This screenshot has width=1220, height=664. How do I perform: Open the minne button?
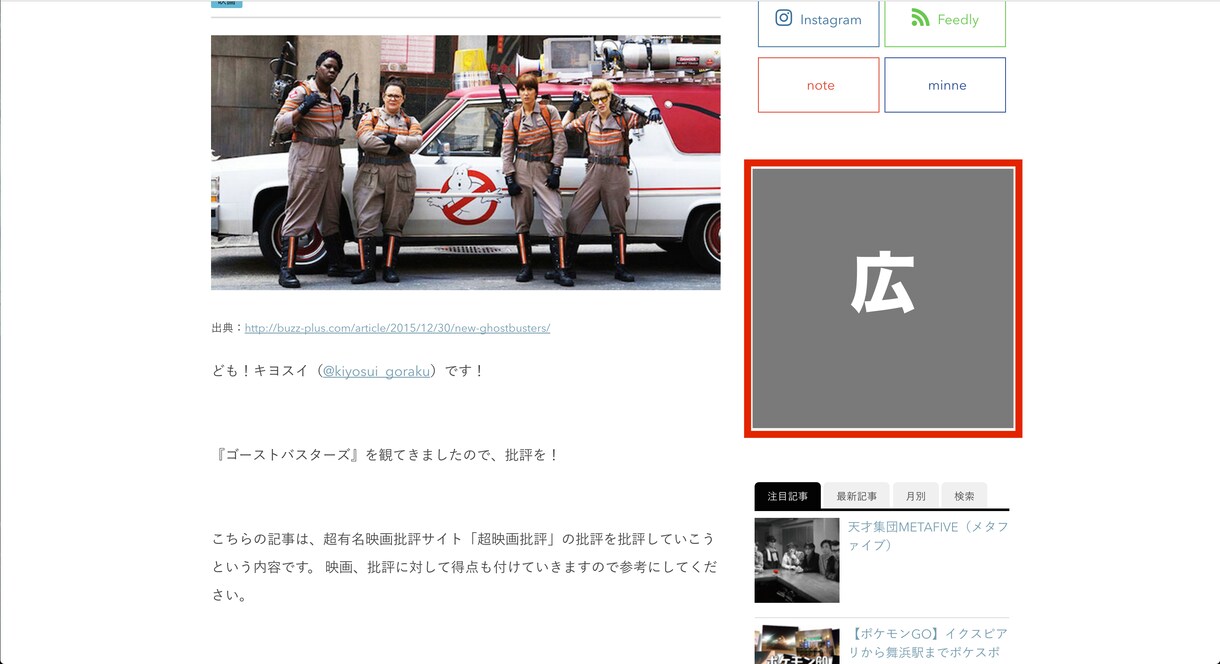coord(945,85)
